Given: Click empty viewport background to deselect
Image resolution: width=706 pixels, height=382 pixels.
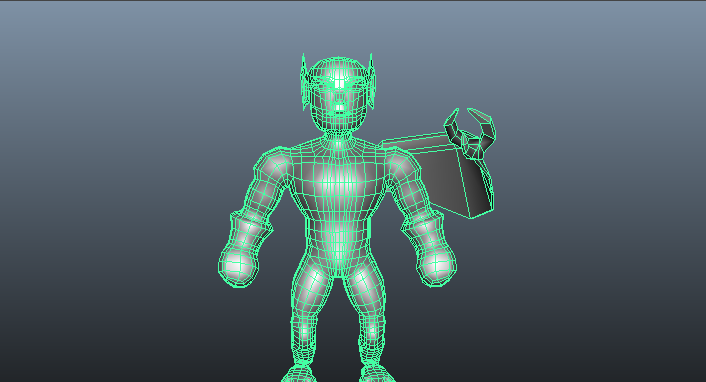Looking at the screenshot, I should 113,180.
